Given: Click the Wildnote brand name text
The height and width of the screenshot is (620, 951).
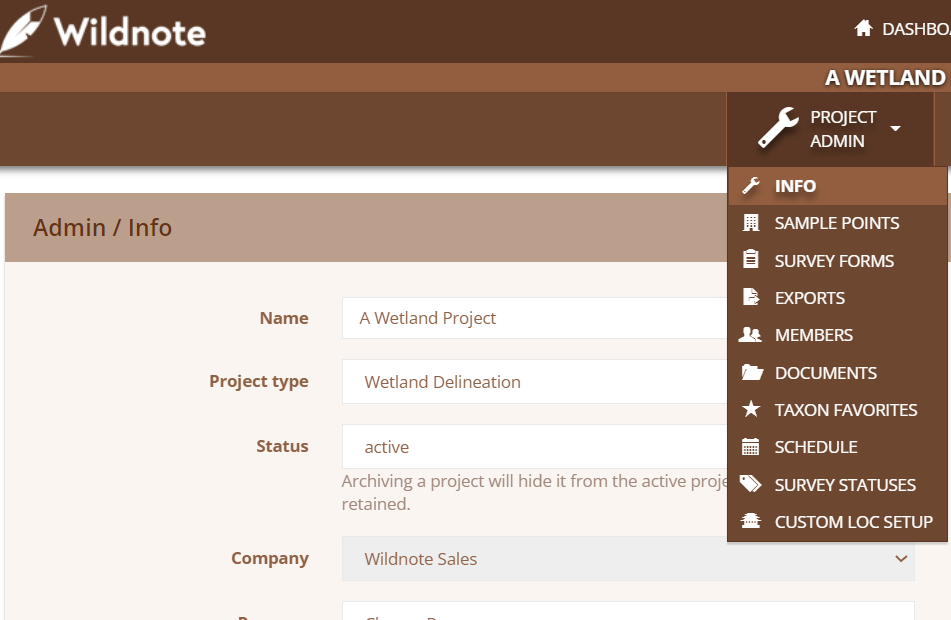Looking at the screenshot, I should [x=130, y=32].
